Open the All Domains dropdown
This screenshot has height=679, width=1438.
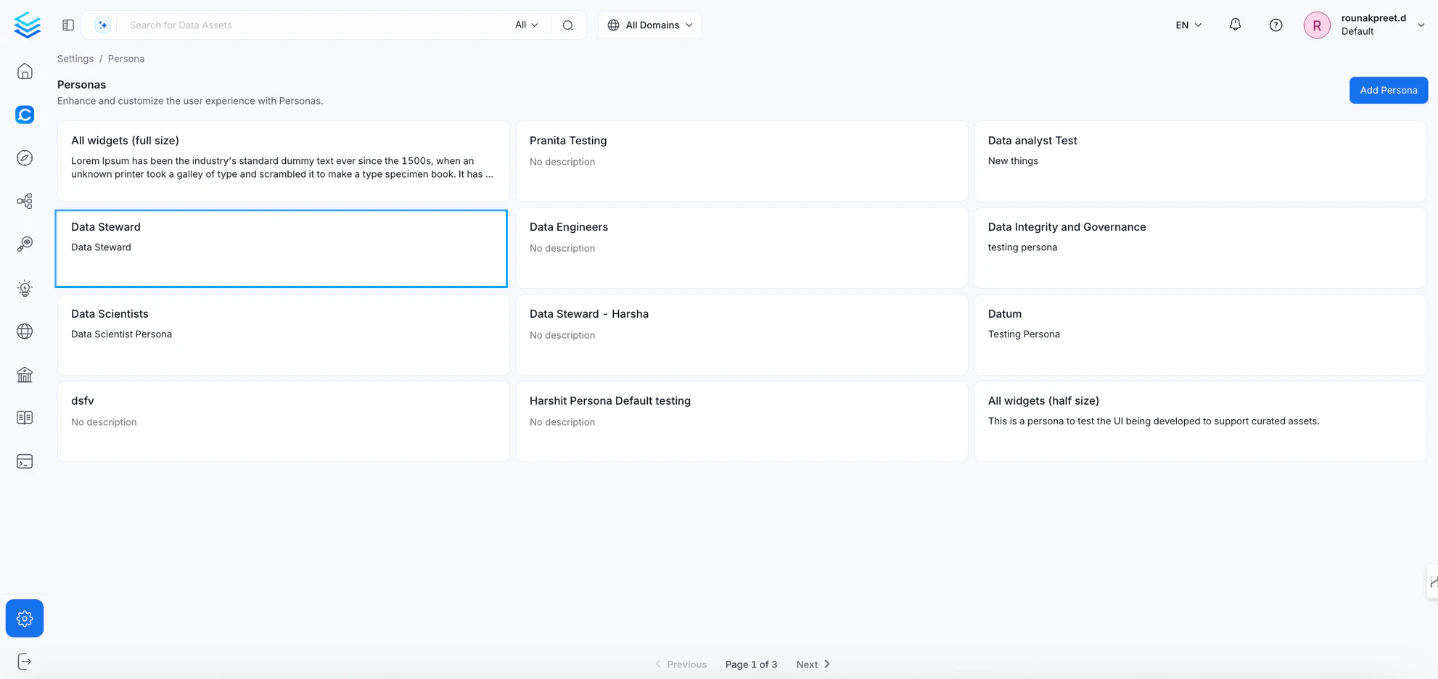(650, 25)
